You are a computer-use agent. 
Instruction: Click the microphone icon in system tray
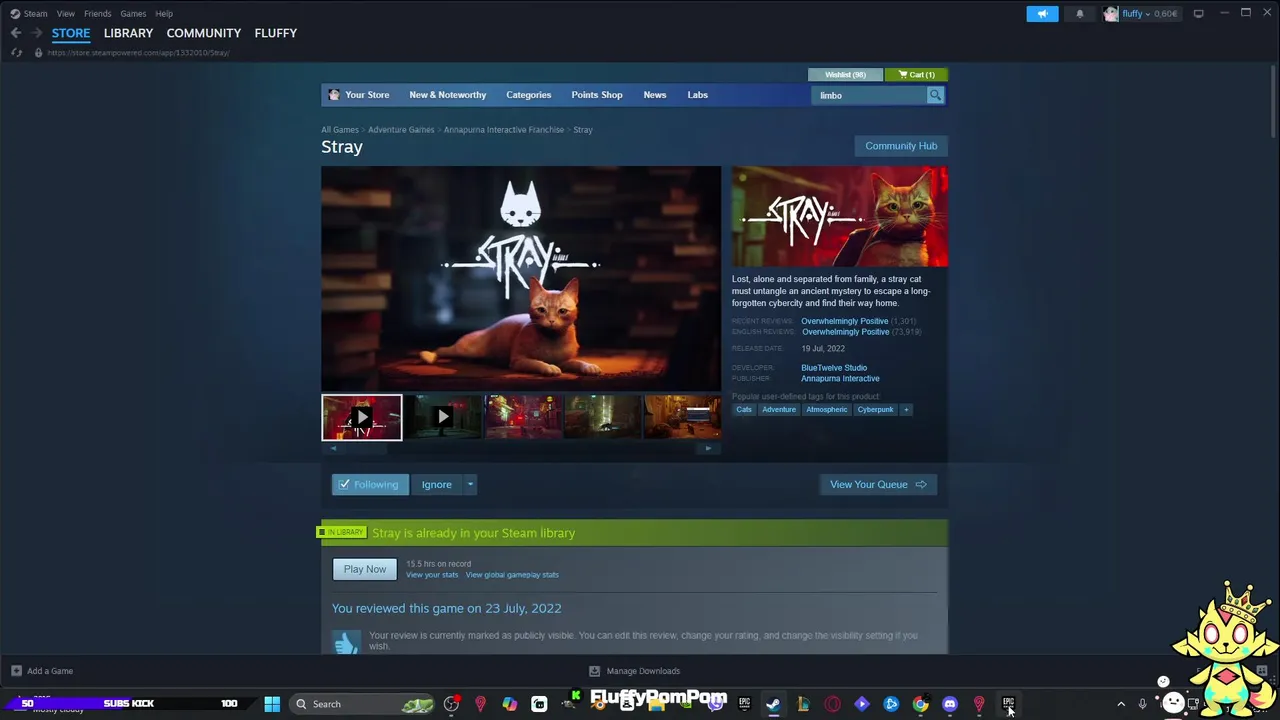1142,704
